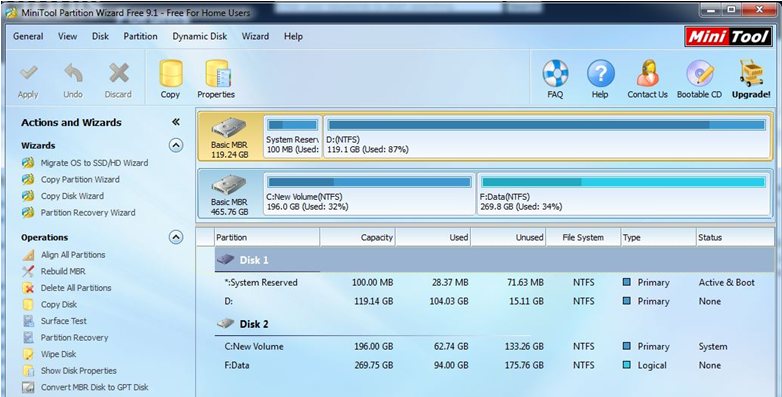
Task: Open the General menu
Action: point(28,36)
